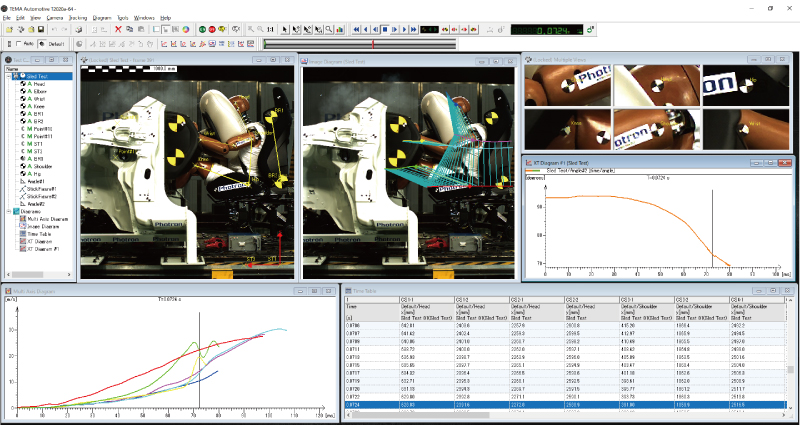Select the arrow pointer tool
800x425 pixels.
(x=286, y=29)
